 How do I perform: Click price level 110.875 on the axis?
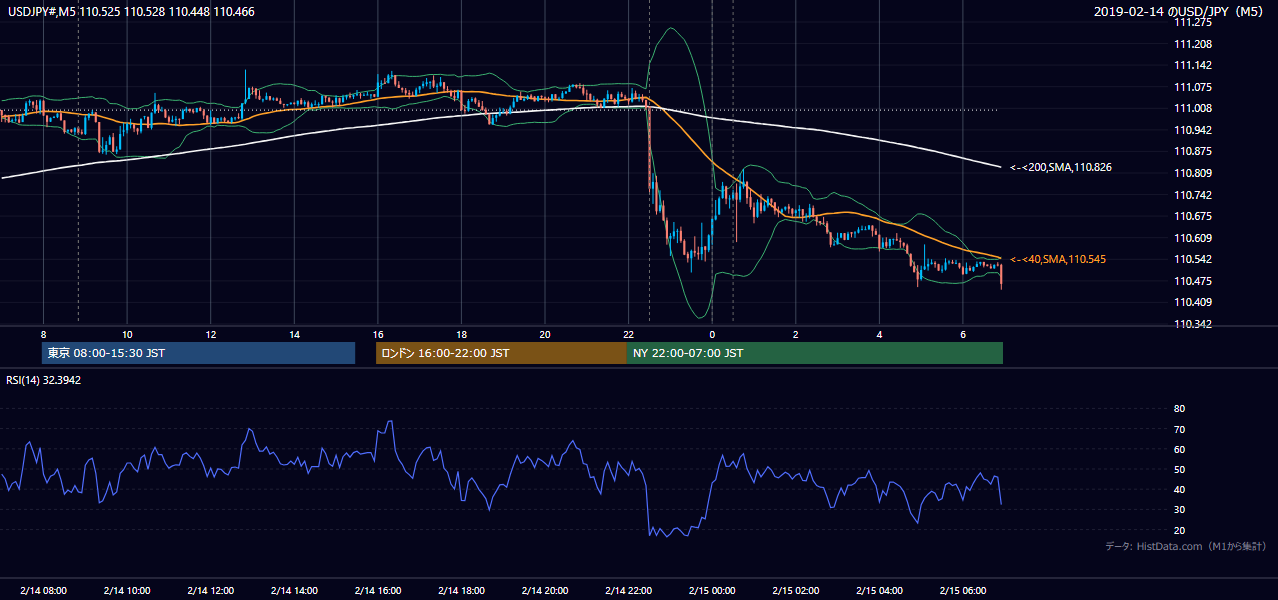1192,151
